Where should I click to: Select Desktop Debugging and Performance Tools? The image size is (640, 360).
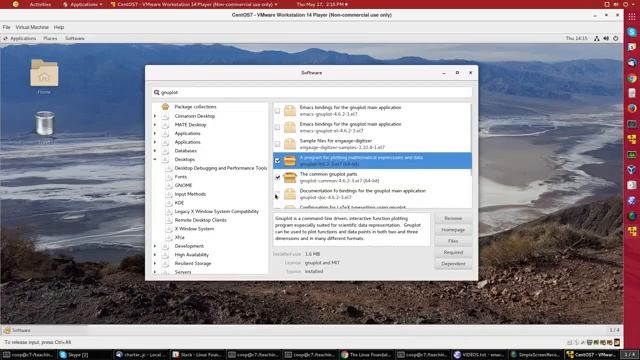tap(221, 168)
